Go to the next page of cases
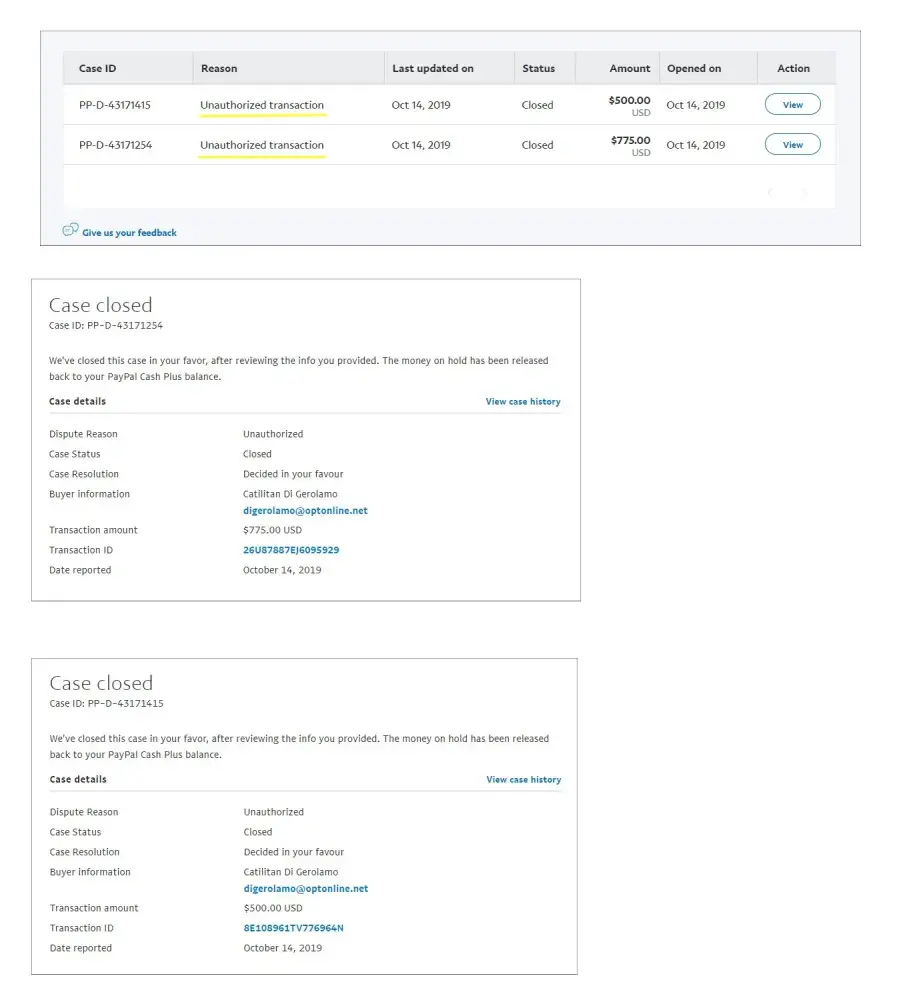 tap(803, 192)
